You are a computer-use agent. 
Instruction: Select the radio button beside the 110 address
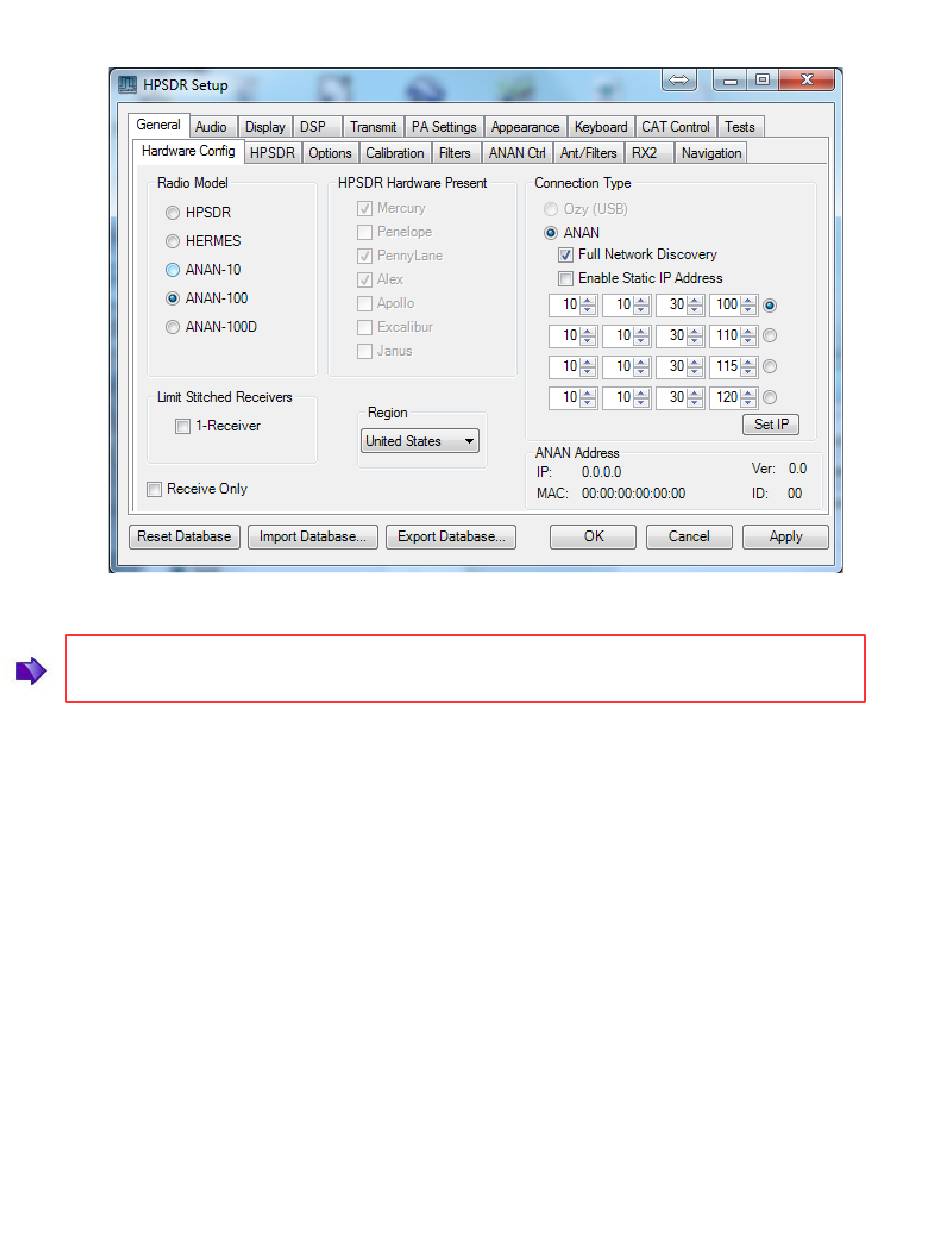pos(770,336)
